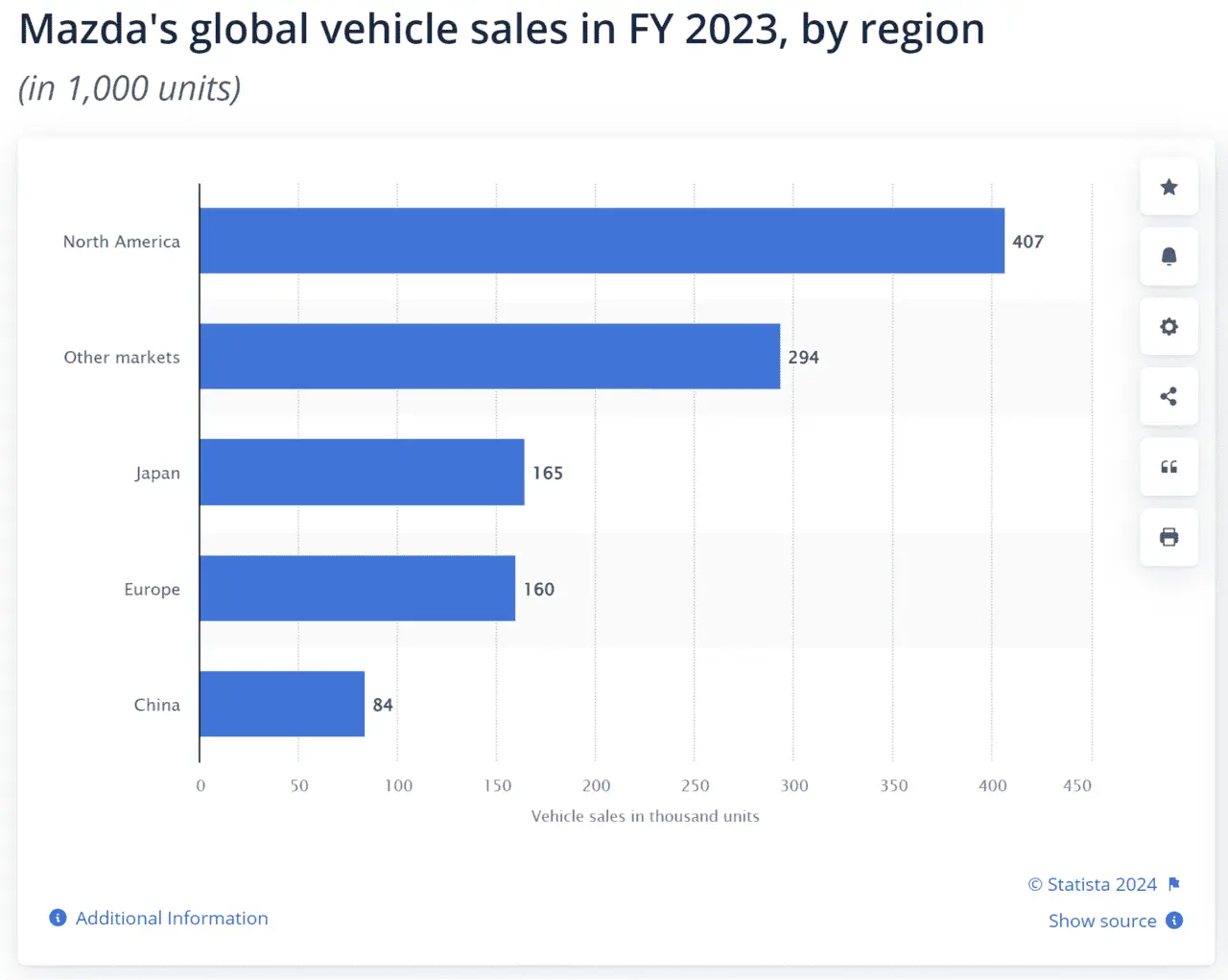The image size is (1228, 980).
Task: Click the chart title heading
Action: click(x=502, y=29)
